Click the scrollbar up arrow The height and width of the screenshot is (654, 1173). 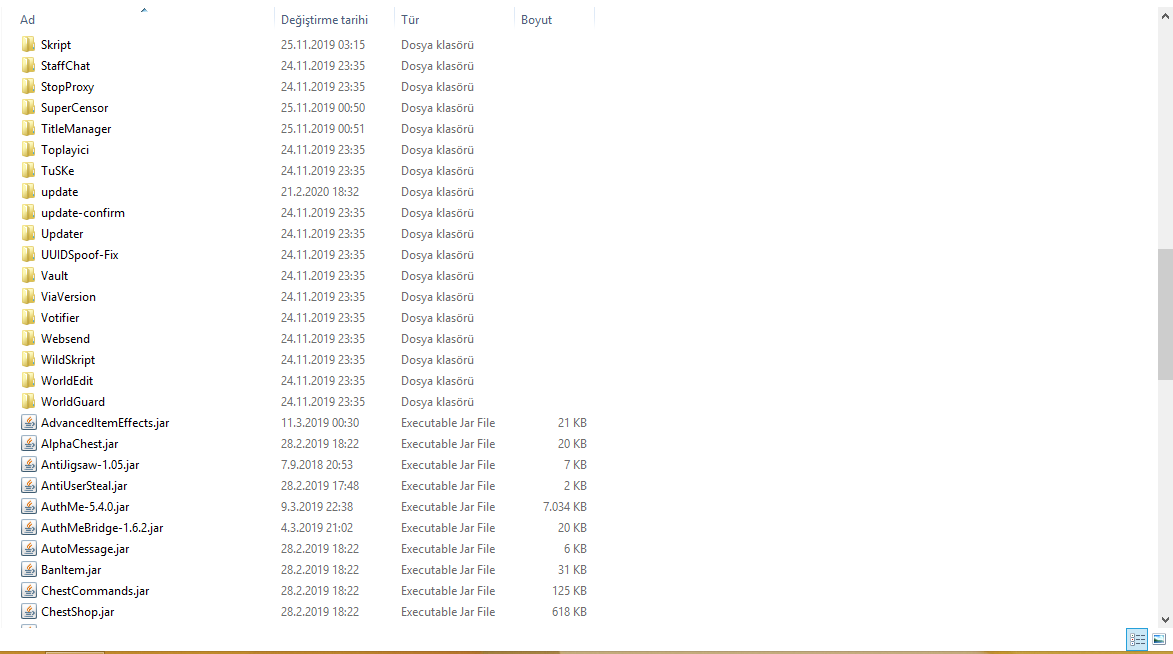click(1165, 16)
